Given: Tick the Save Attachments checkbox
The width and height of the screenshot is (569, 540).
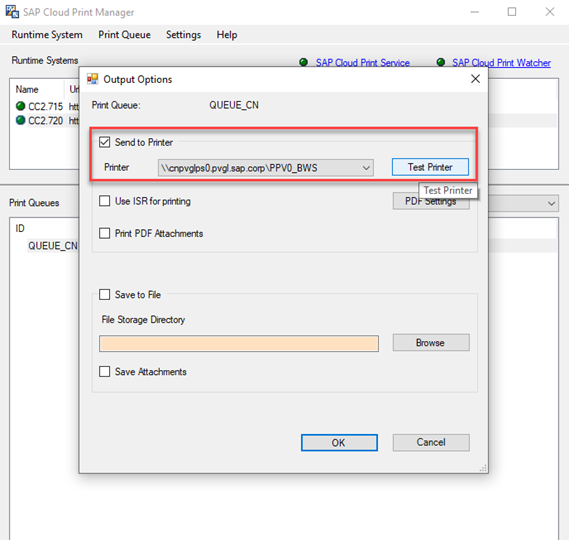Looking at the screenshot, I should (105, 371).
